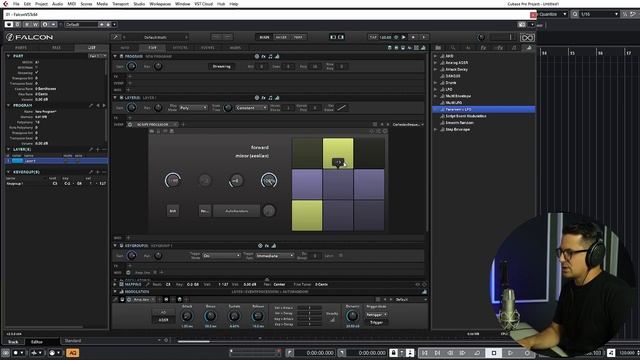
Task: Toggle the Streaming button in Program
Action: [x=221, y=67]
